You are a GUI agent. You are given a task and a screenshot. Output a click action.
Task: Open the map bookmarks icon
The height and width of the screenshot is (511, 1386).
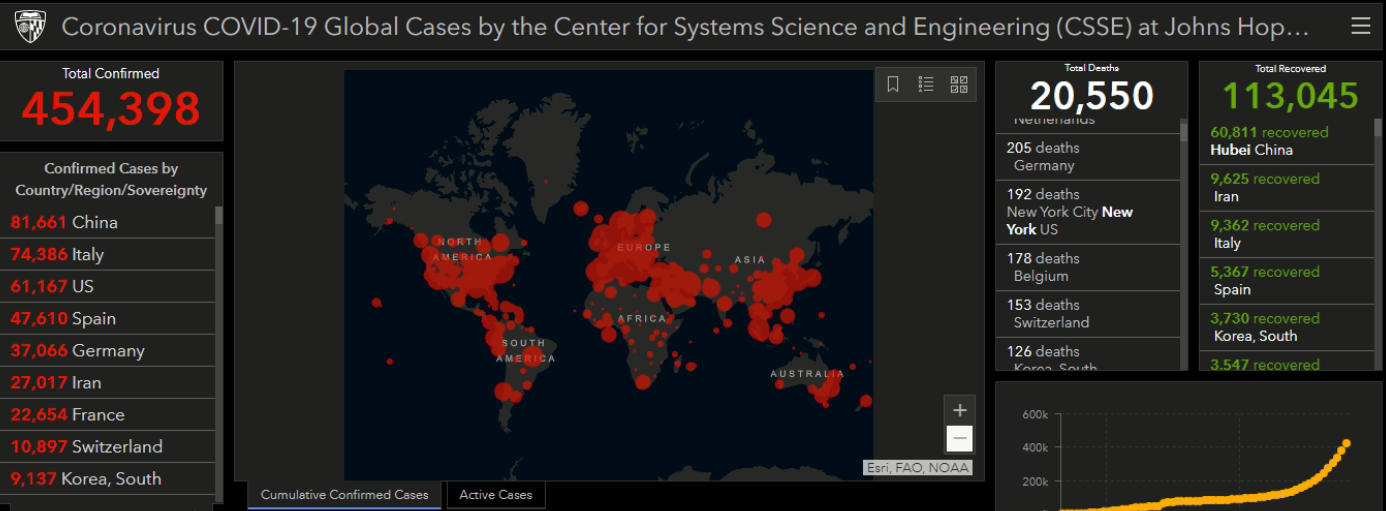(x=893, y=85)
